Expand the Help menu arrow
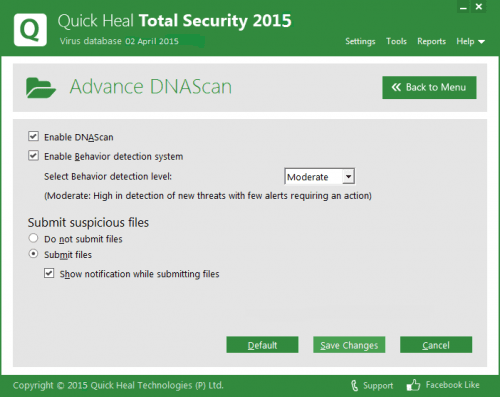500x397 pixels. point(481,42)
